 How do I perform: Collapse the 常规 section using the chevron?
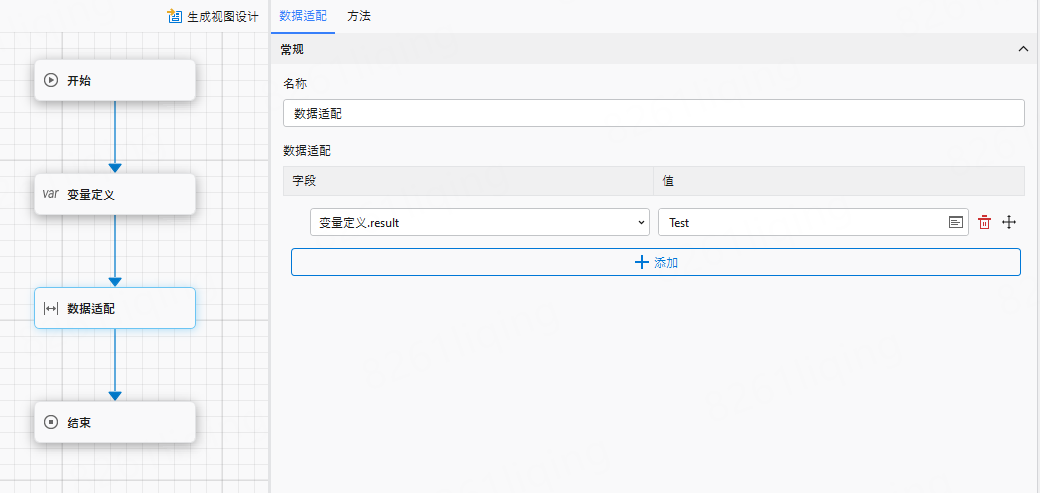pyautogui.click(x=1022, y=49)
